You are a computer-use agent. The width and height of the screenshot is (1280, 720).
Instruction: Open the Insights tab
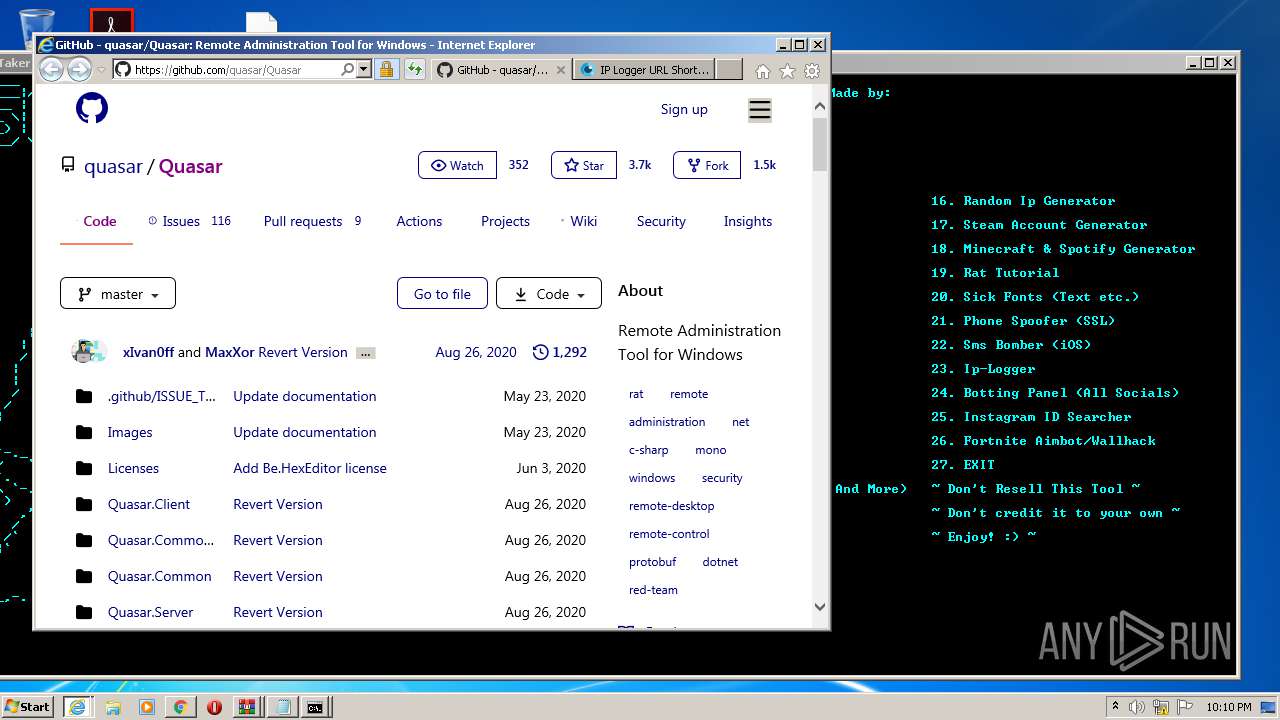(748, 221)
